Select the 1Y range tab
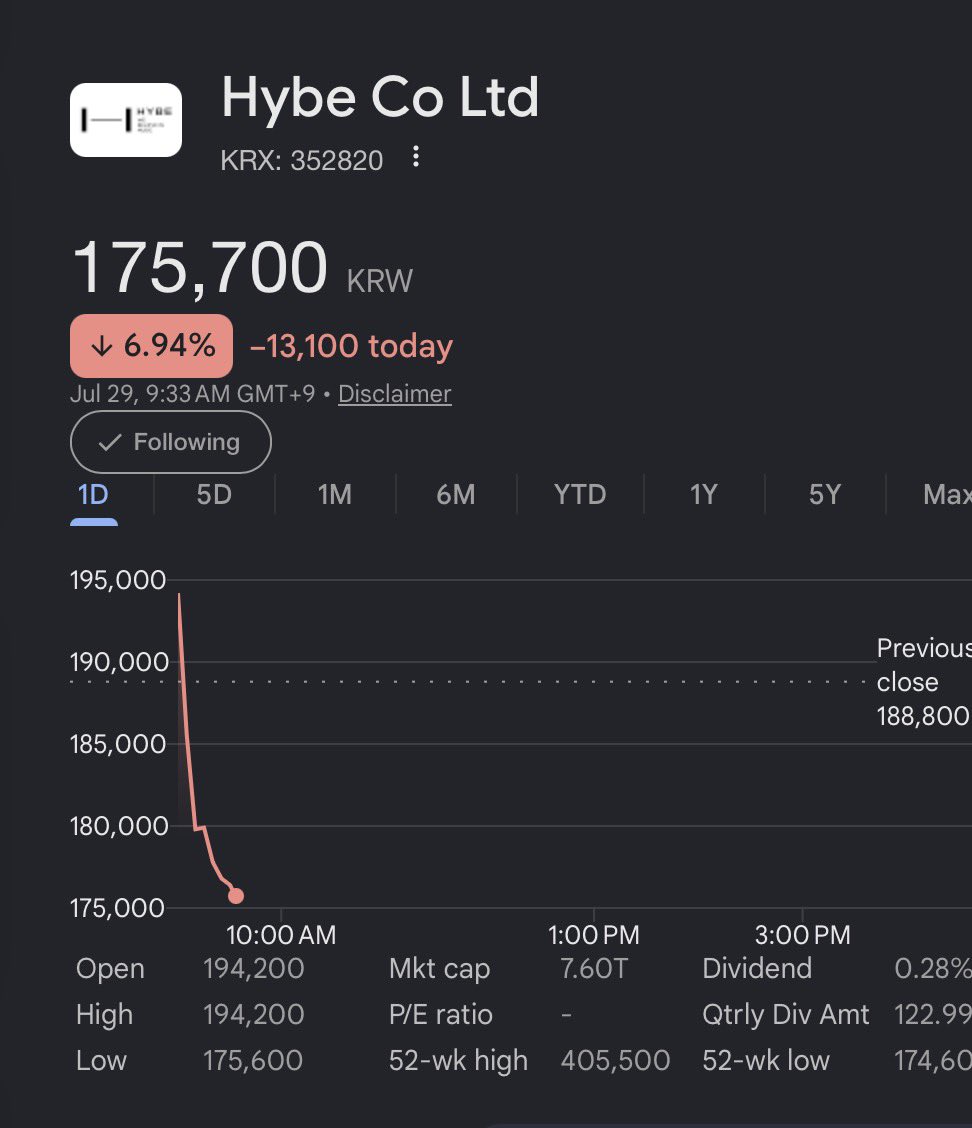This screenshot has height=1128, width=972. click(x=704, y=495)
